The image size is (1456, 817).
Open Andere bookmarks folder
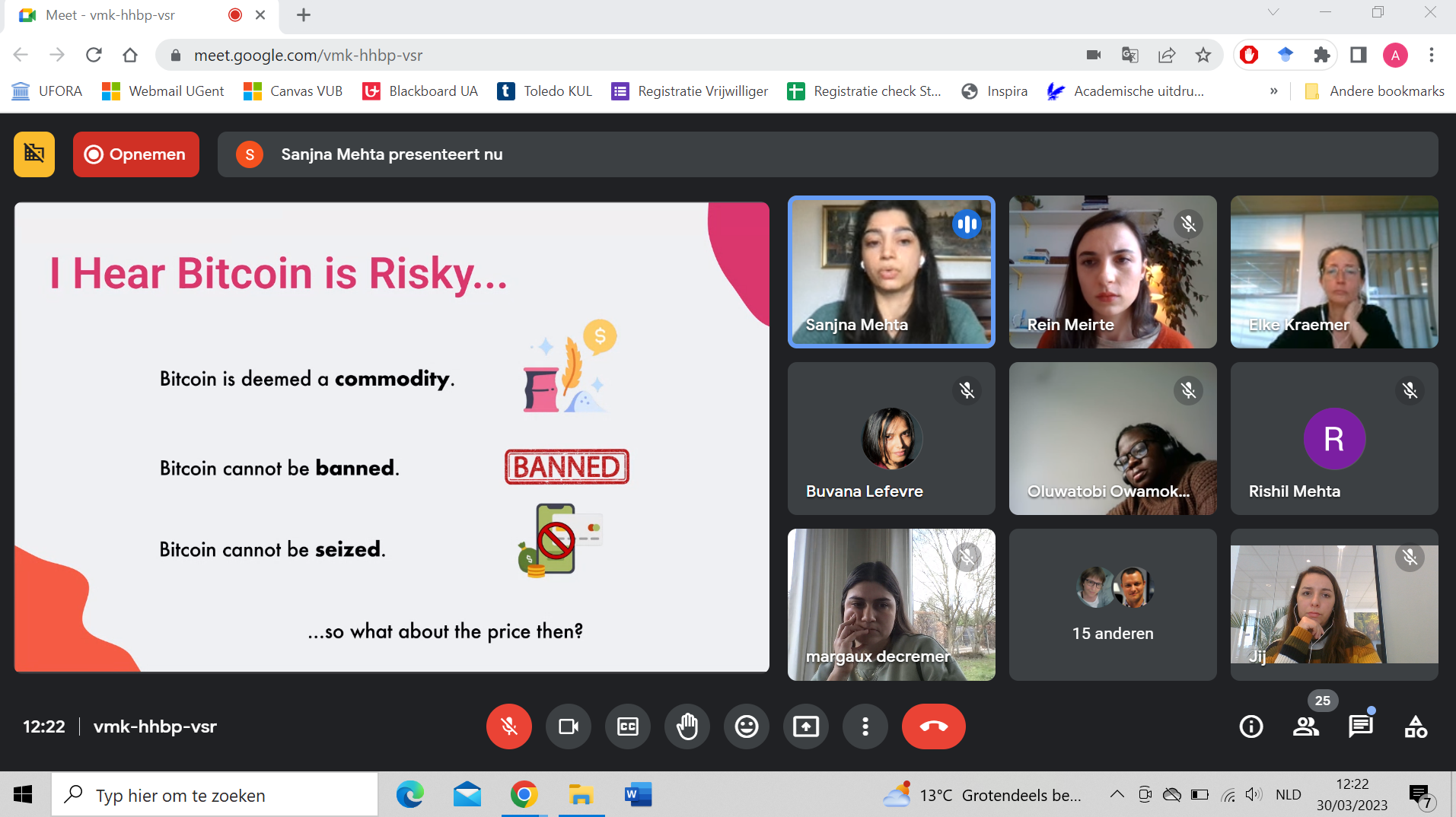pyautogui.click(x=1375, y=91)
